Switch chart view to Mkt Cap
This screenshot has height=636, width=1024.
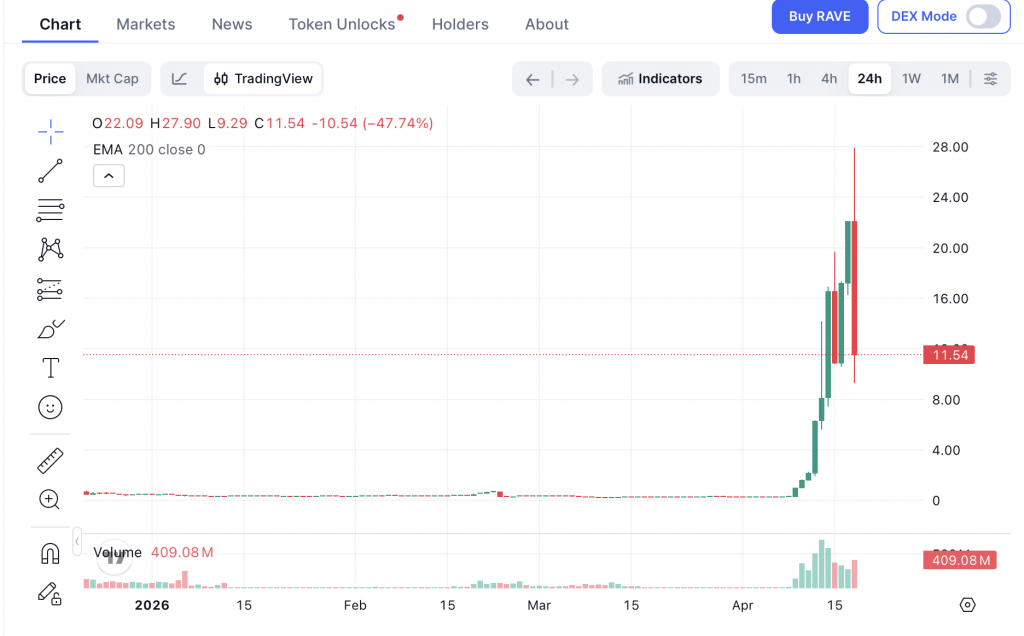[112, 79]
